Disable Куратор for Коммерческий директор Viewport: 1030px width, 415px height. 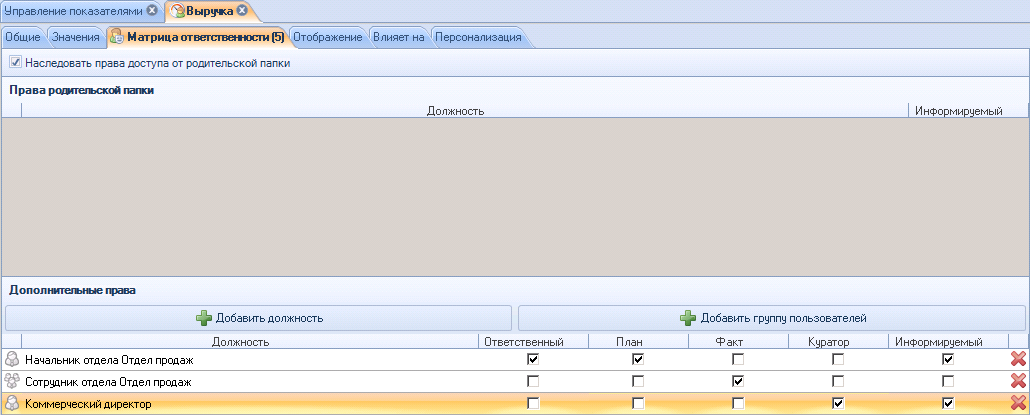coord(838,403)
